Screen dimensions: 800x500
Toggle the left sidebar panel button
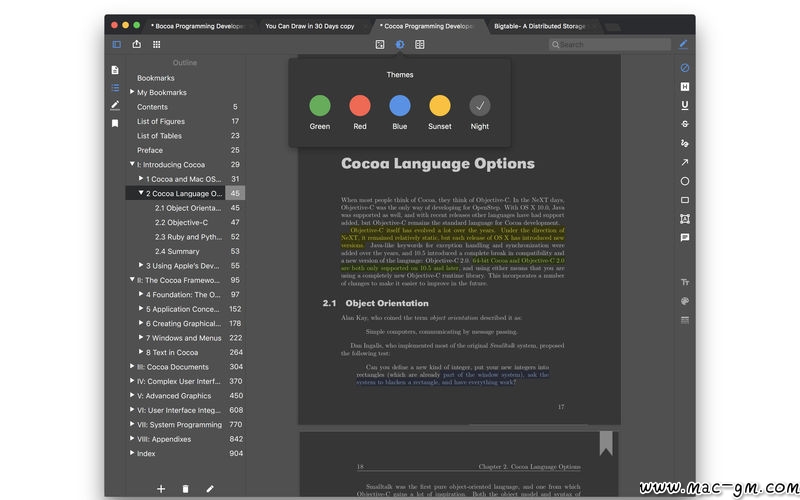(x=116, y=44)
